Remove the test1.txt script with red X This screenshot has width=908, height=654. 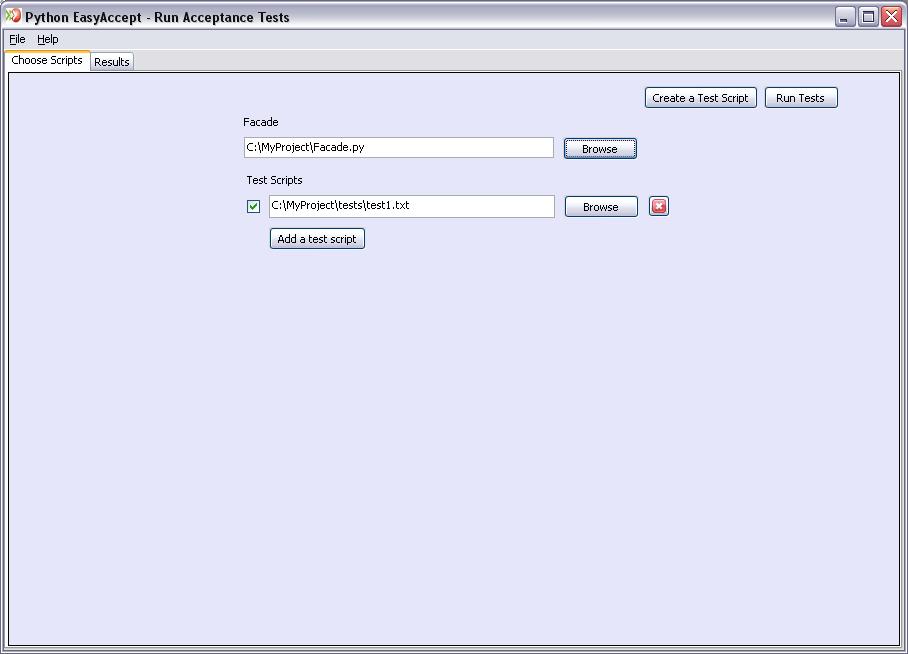pos(658,206)
